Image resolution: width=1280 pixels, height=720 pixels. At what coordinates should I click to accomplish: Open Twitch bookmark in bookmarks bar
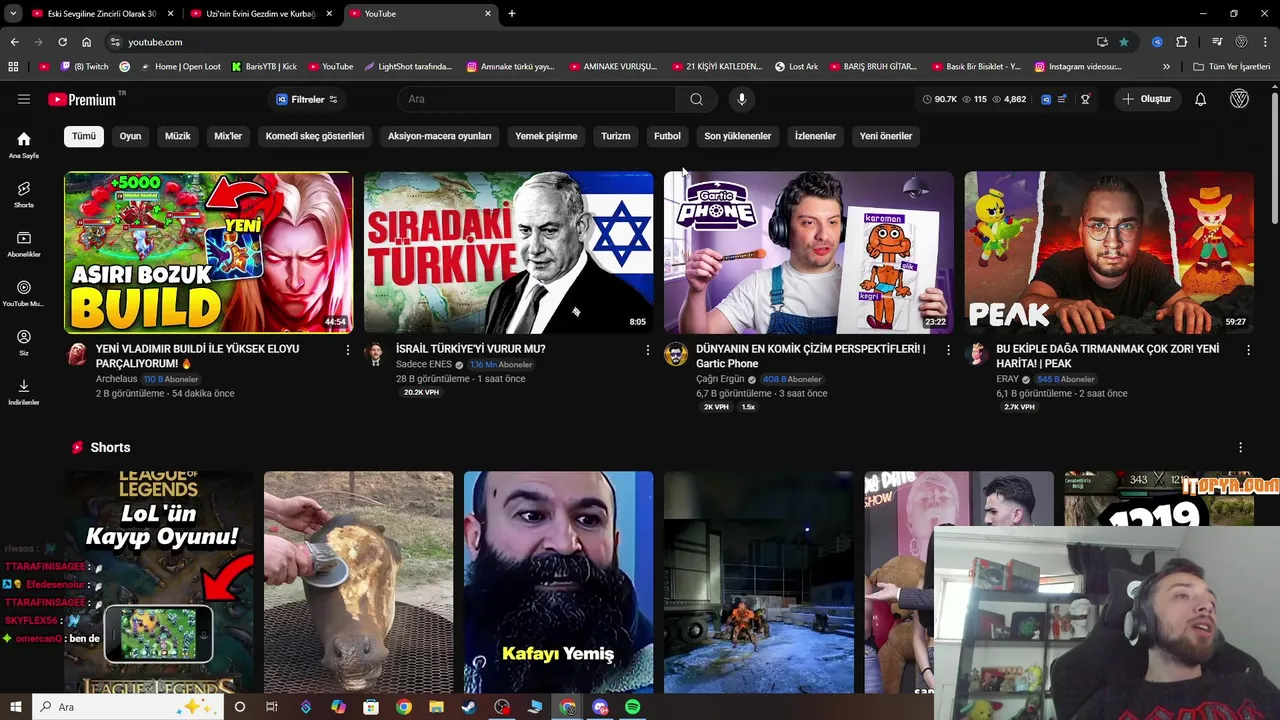[84, 66]
